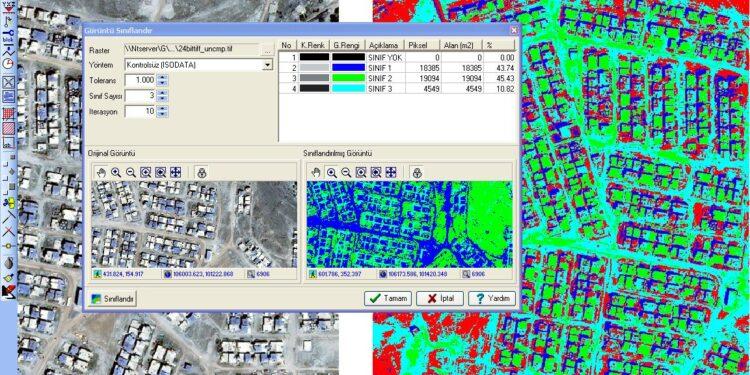Click the light gray K.Renk swatch for SINIF 1

(314, 67)
